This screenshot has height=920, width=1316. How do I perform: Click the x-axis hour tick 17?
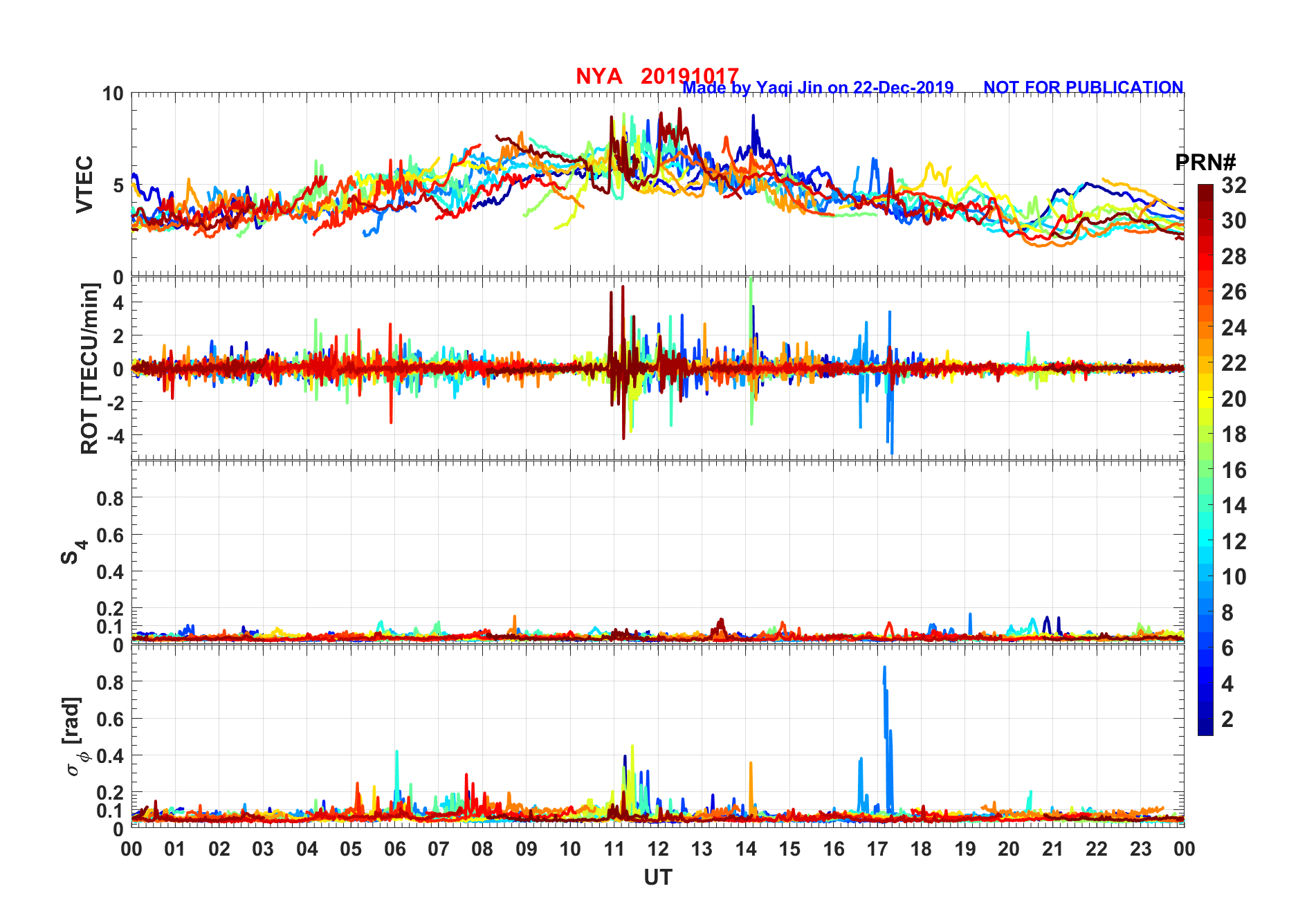(x=877, y=849)
